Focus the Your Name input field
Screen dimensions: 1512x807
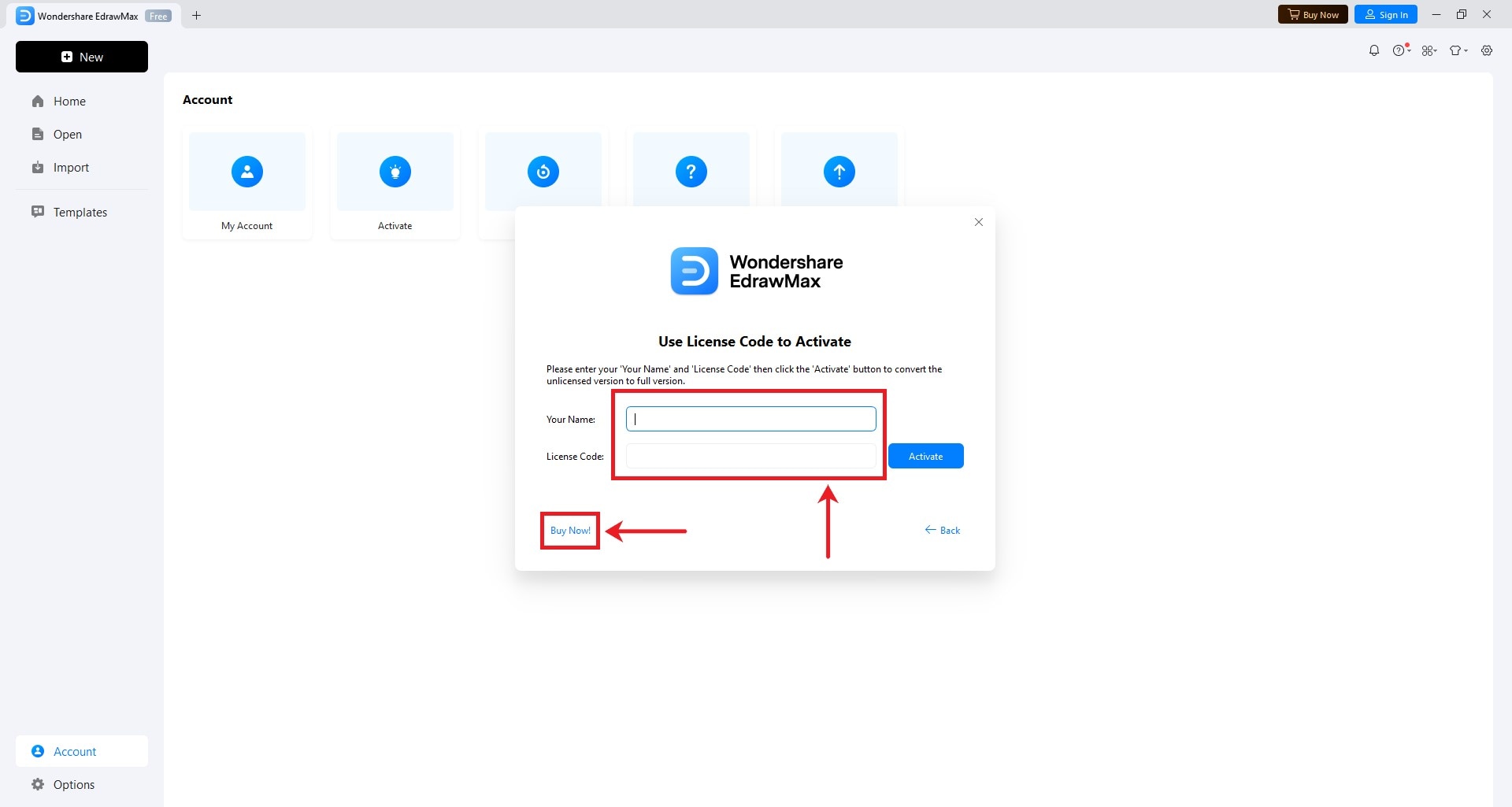[x=751, y=419]
